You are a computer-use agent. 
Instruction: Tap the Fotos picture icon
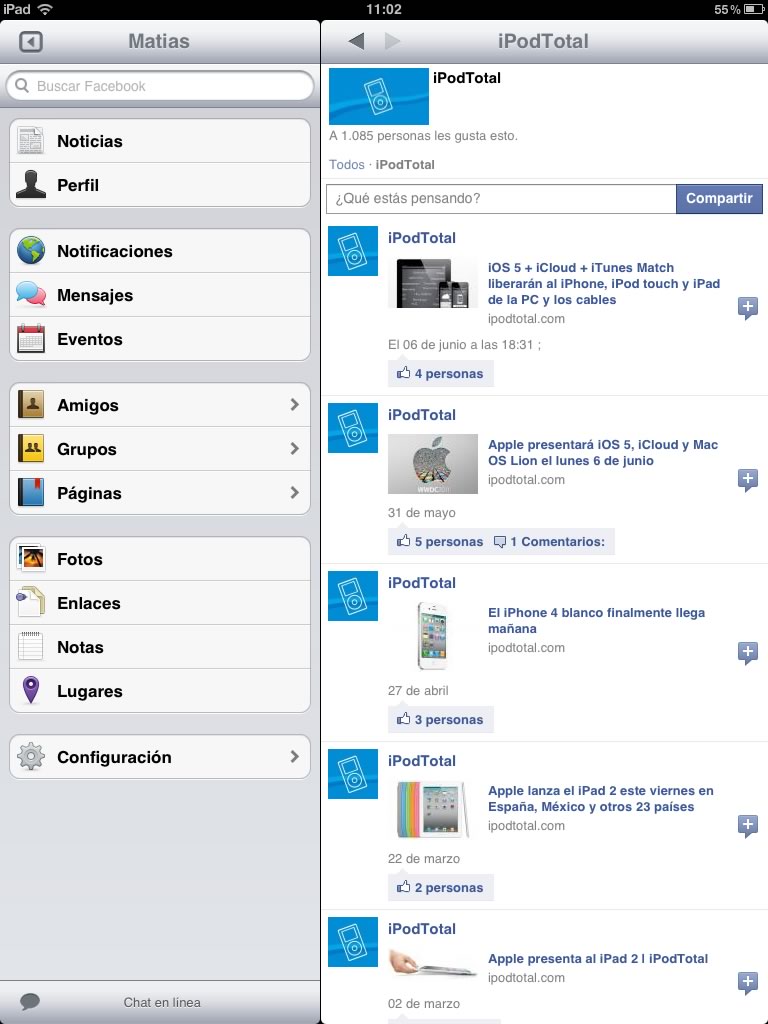click(x=31, y=558)
